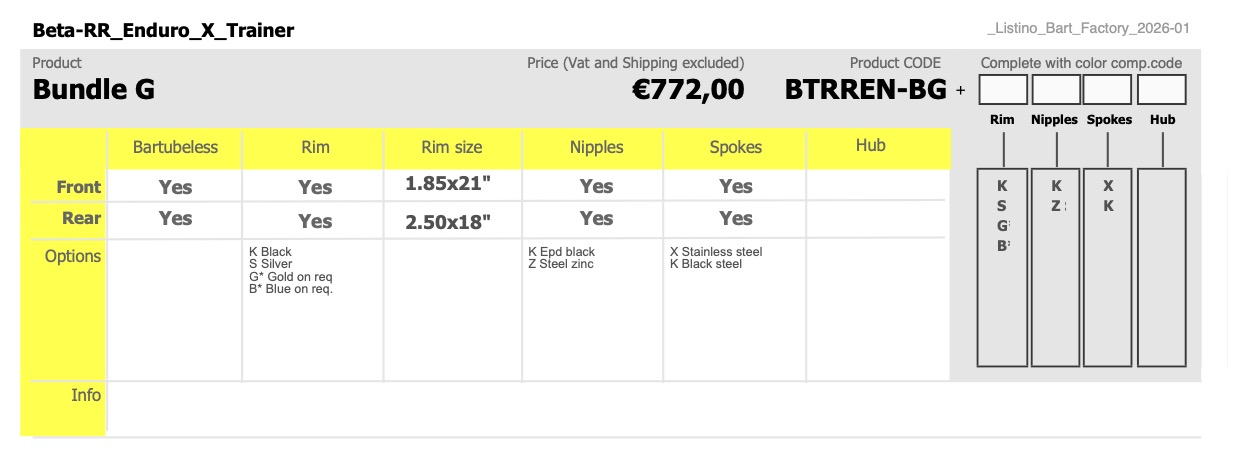Click the Hub column header cell
1239x472 pixels.
[871, 147]
